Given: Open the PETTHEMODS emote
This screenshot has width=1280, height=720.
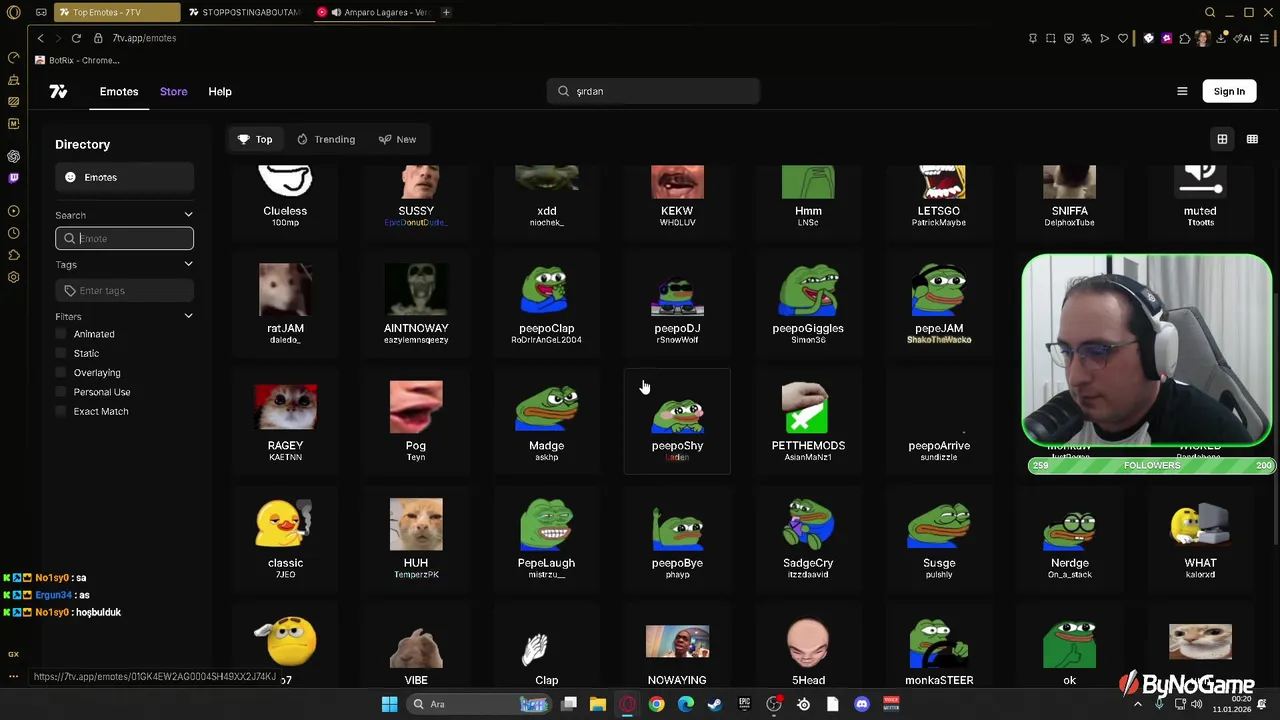Looking at the screenshot, I should click(808, 420).
